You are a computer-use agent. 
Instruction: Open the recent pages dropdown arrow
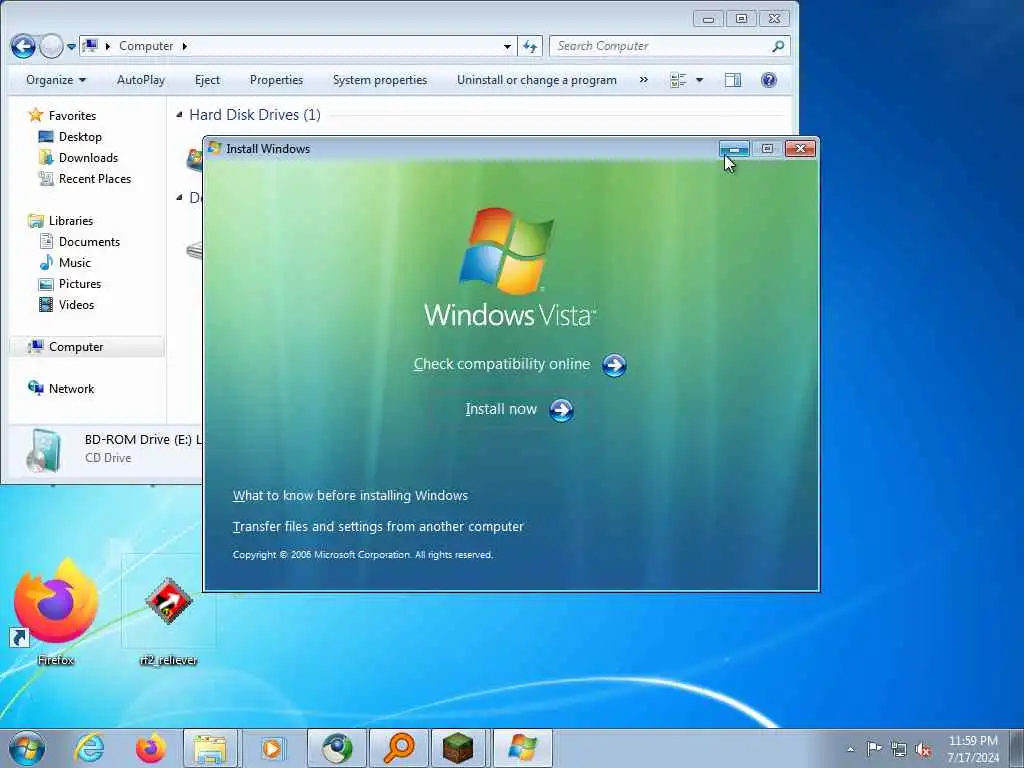pyautogui.click(x=71, y=47)
